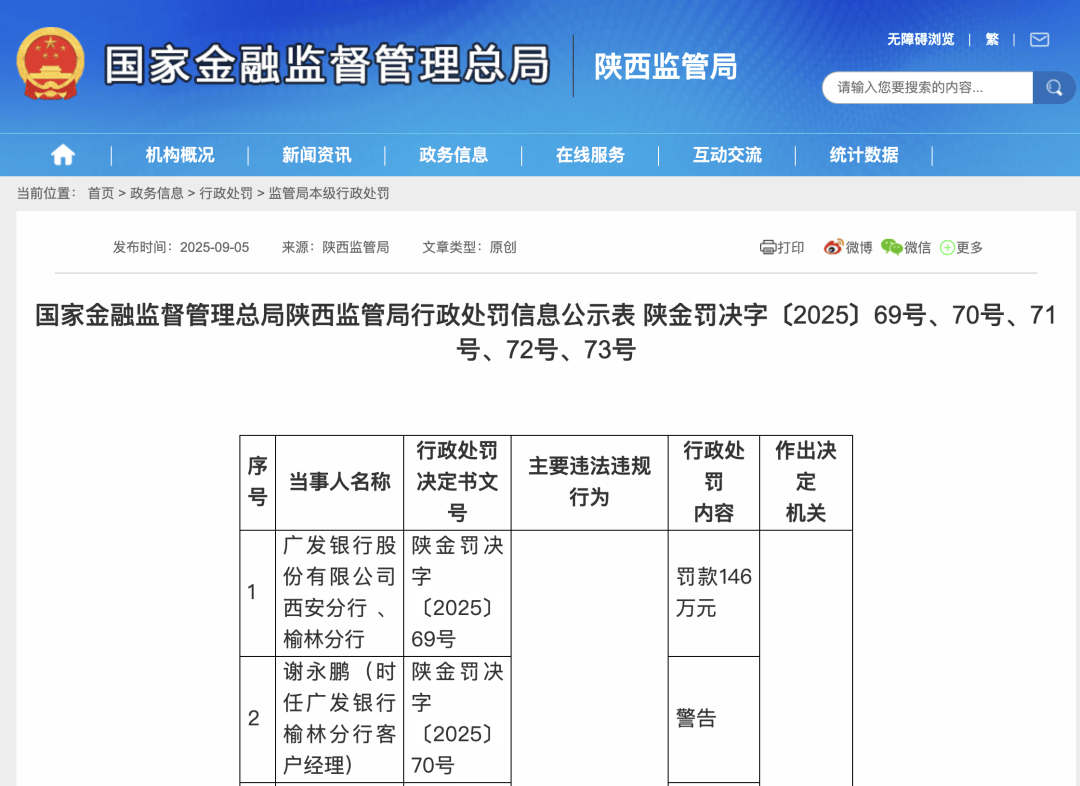This screenshot has height=786, width=1080.
Task: Share via the WeChat icon
Action: click(x=891, y=247)
